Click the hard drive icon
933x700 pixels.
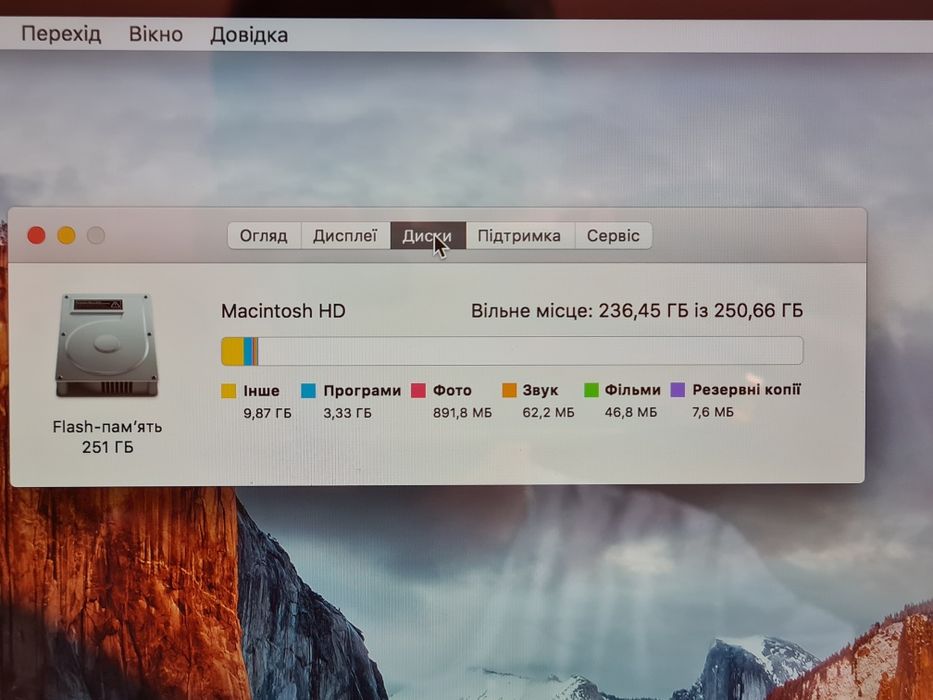click(107, 346)
